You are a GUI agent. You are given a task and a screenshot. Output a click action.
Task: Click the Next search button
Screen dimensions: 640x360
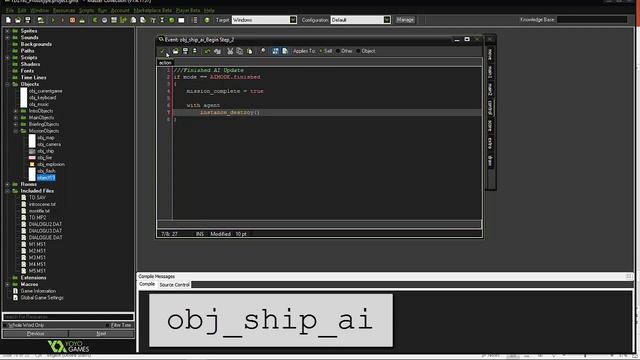(101, 333)
